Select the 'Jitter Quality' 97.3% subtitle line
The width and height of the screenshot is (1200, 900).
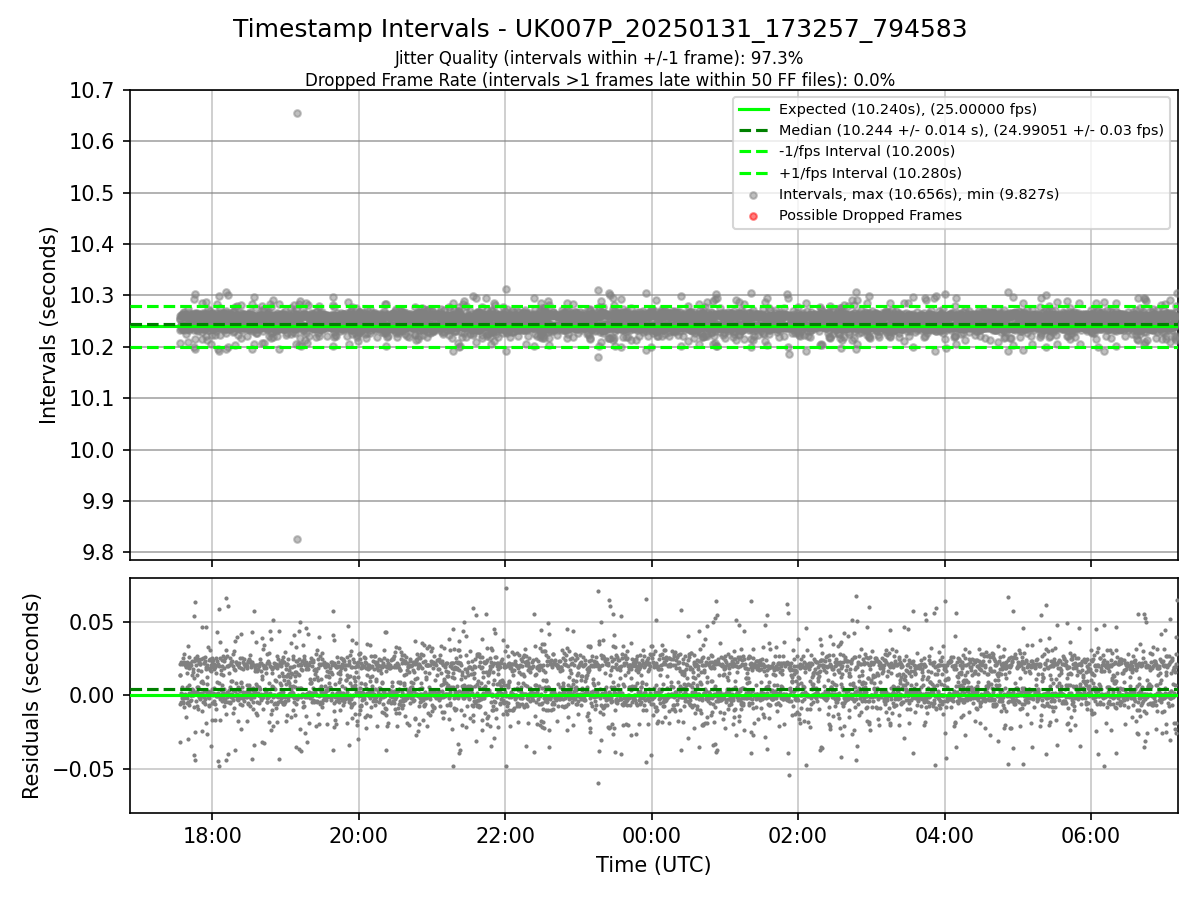click(x=599, y=58)
